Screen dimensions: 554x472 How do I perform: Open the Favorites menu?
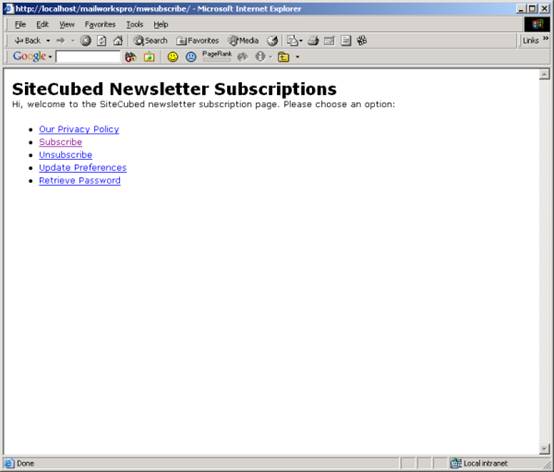(x=100, y=24)
